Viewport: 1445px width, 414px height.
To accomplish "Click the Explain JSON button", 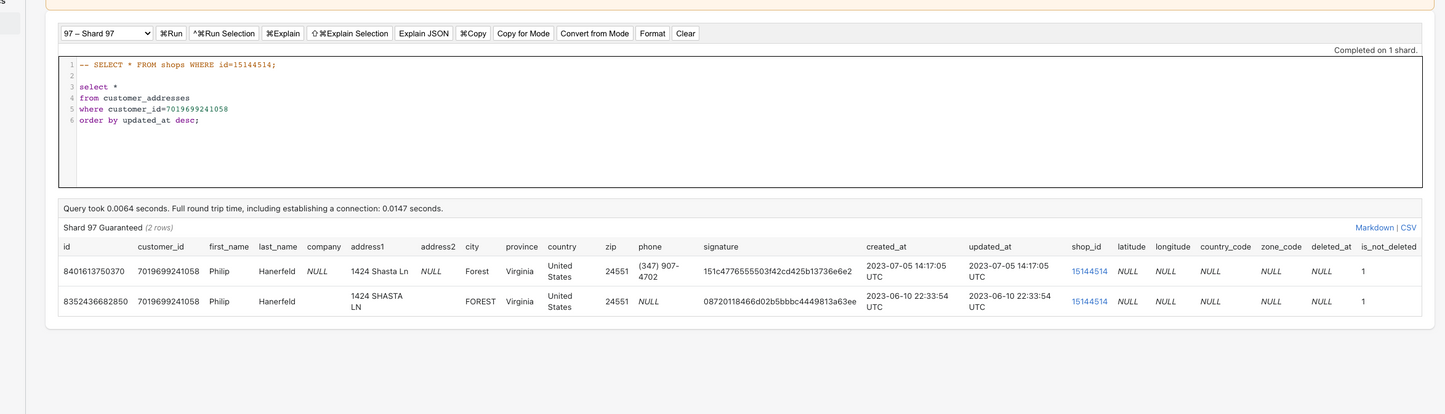I will [424, 34].
